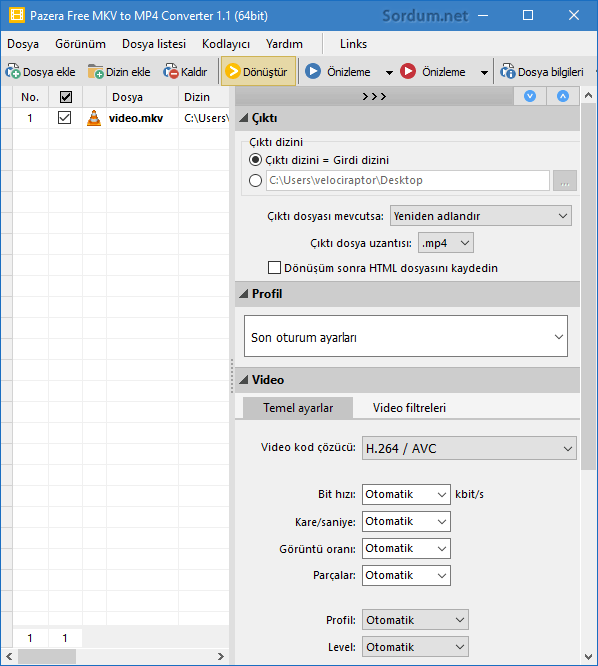The width and height of the screenshot is (598, 666).
Task: Click the settings panel scroll-down arrow
Action: tap(588, 657)
